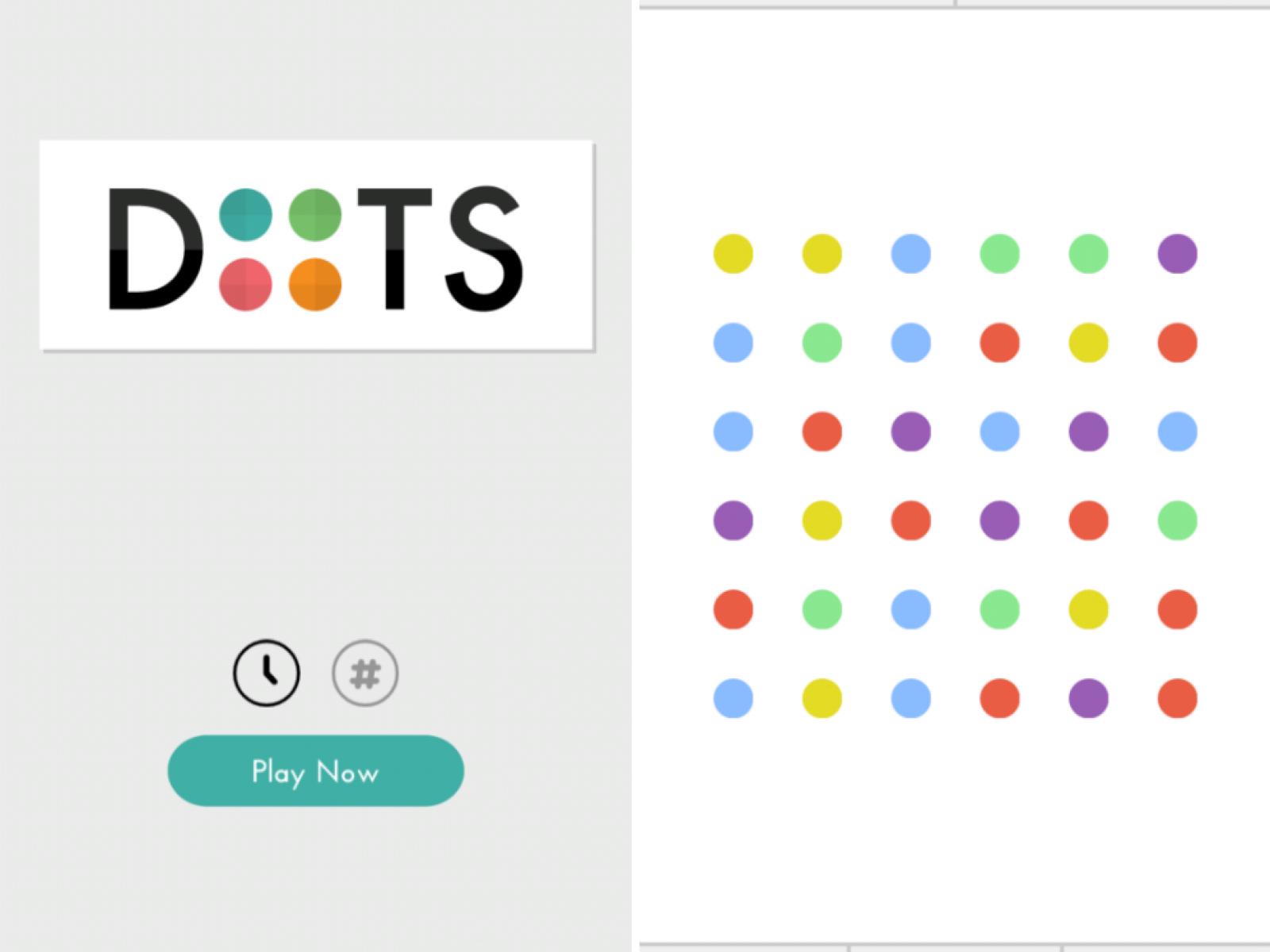Select the green dot in the second row
This screenshot has height=952, width=1270.
coord(822,343)
